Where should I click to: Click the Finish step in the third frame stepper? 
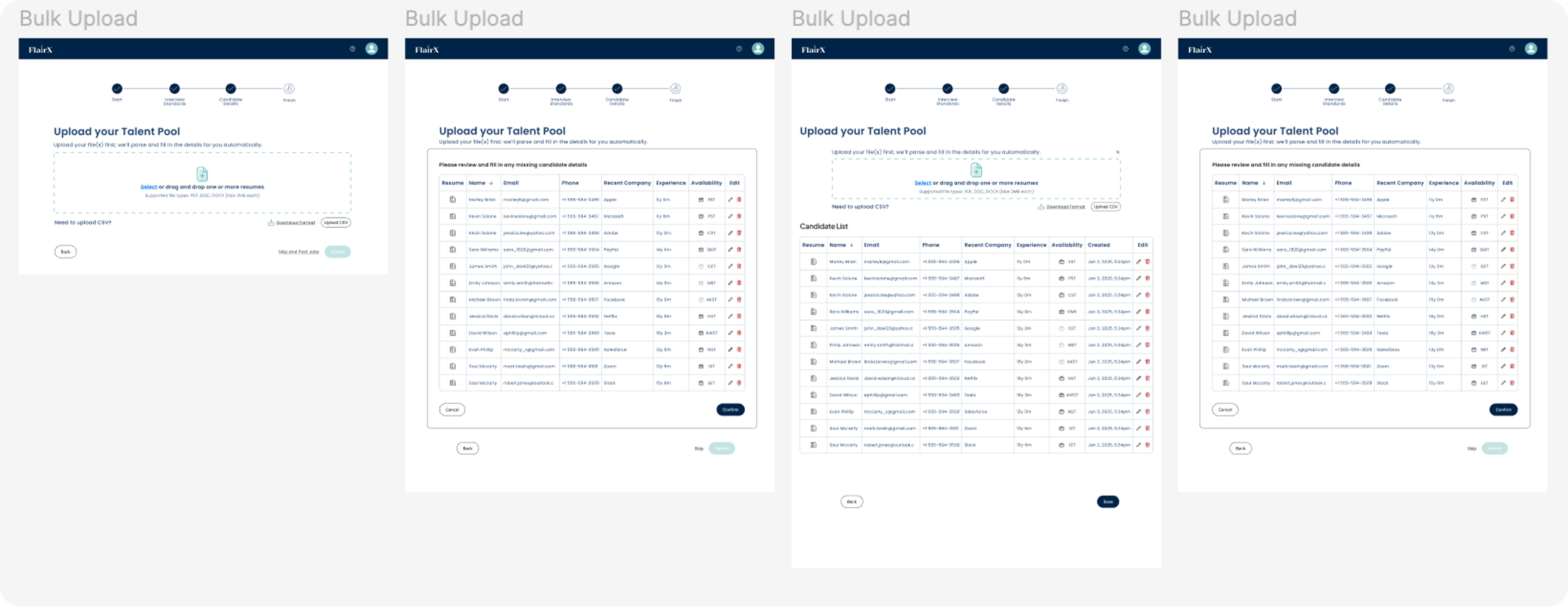(1061, 89)
